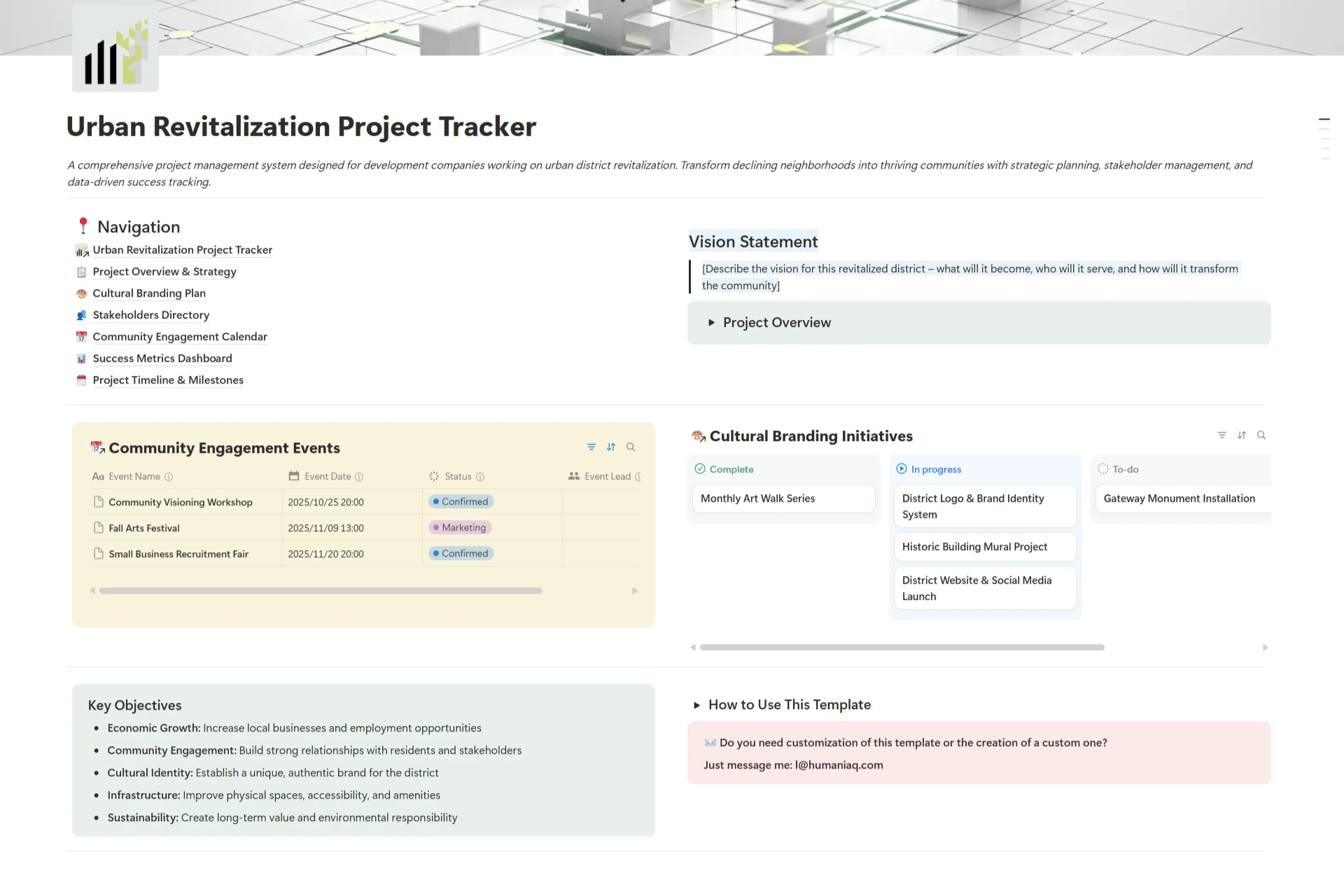Open Success Metrics Dashboard link

162,358
